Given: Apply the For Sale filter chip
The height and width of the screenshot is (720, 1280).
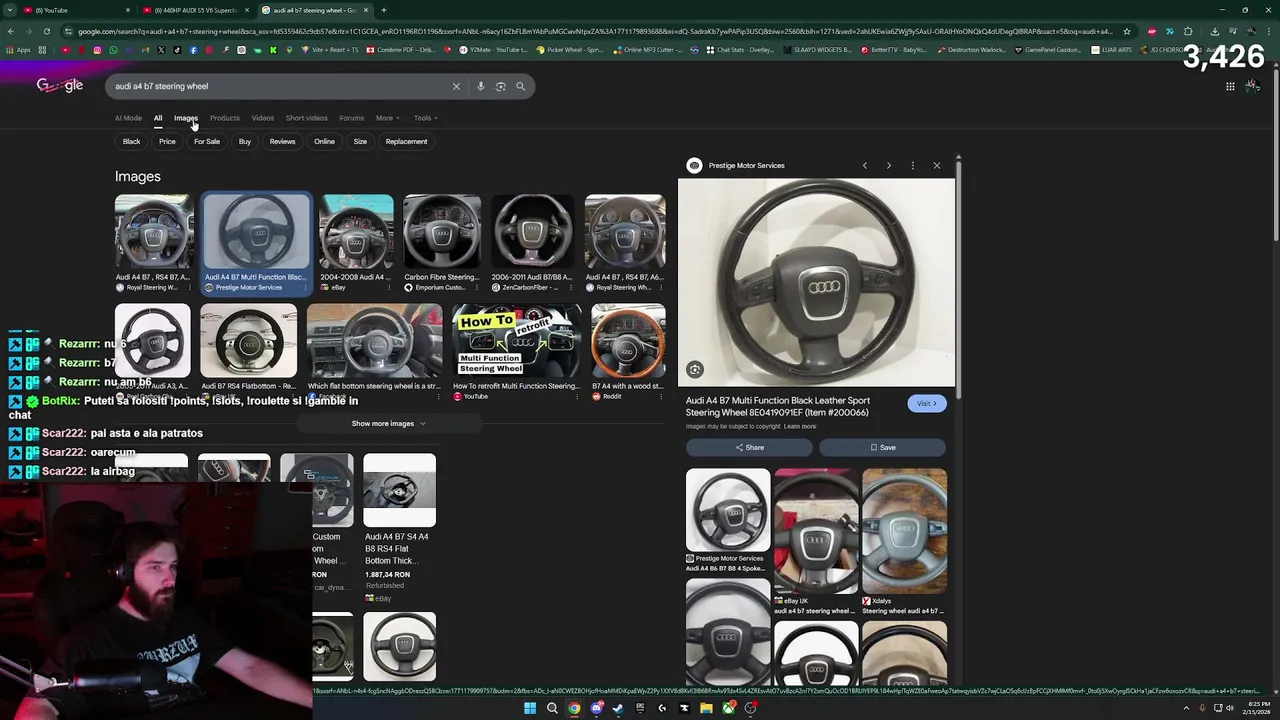Looking at the screenshot, I should [x=207, y=141].
